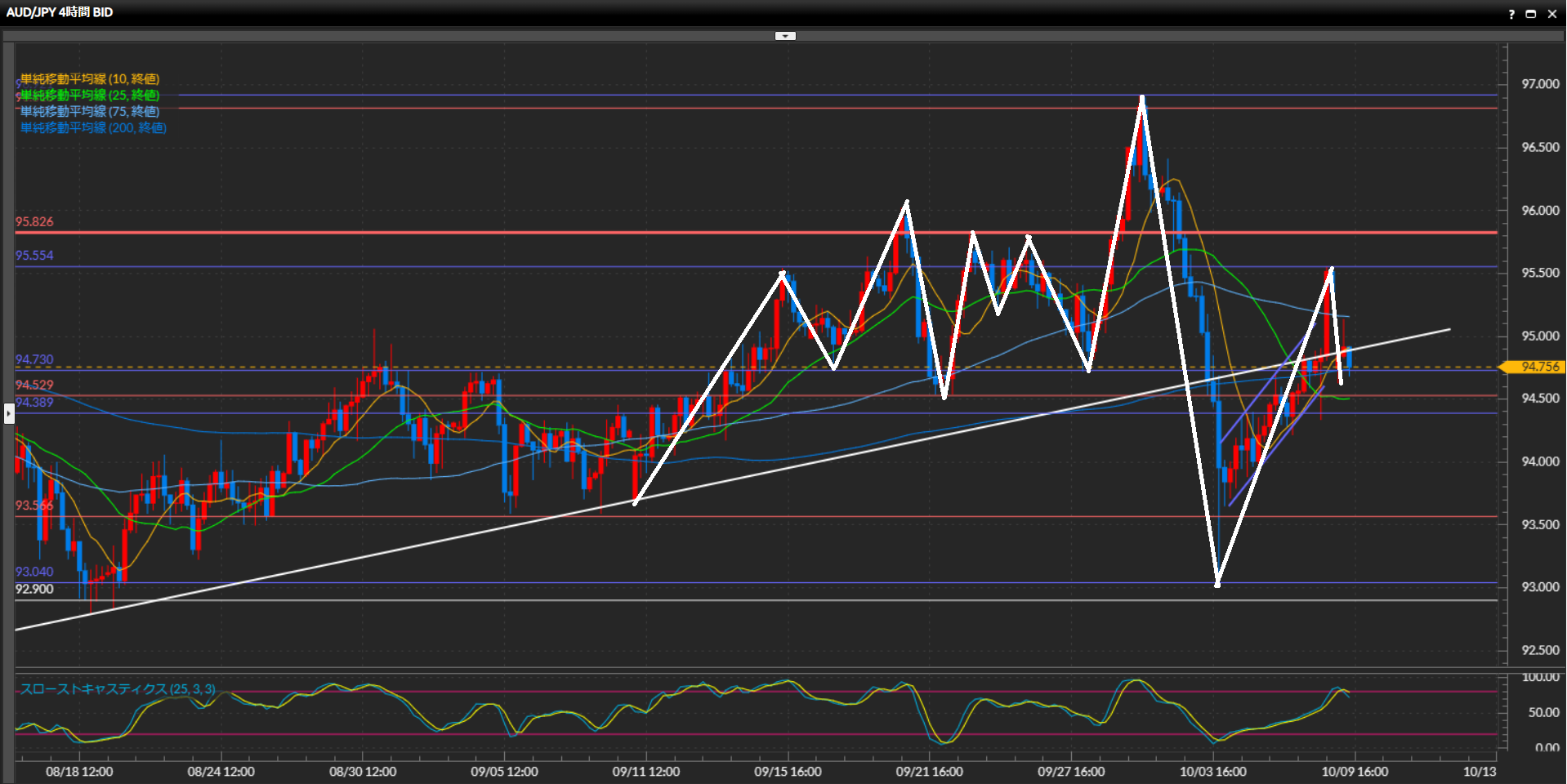Click the 75-period moving average label
Image resolution: width=1567 pixels, height=784 pixels.
90,112
